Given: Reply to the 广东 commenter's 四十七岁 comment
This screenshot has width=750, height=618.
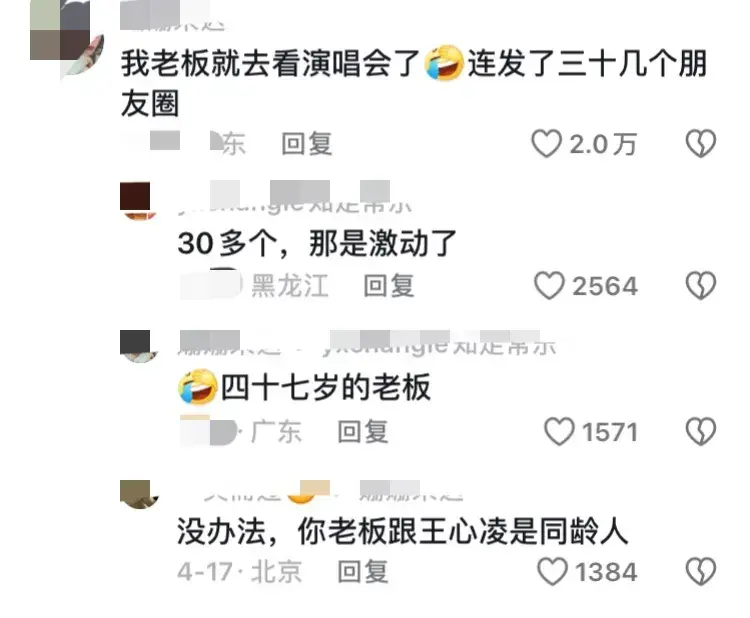Looking at the screenshot, I should click(x=363, y=431).
